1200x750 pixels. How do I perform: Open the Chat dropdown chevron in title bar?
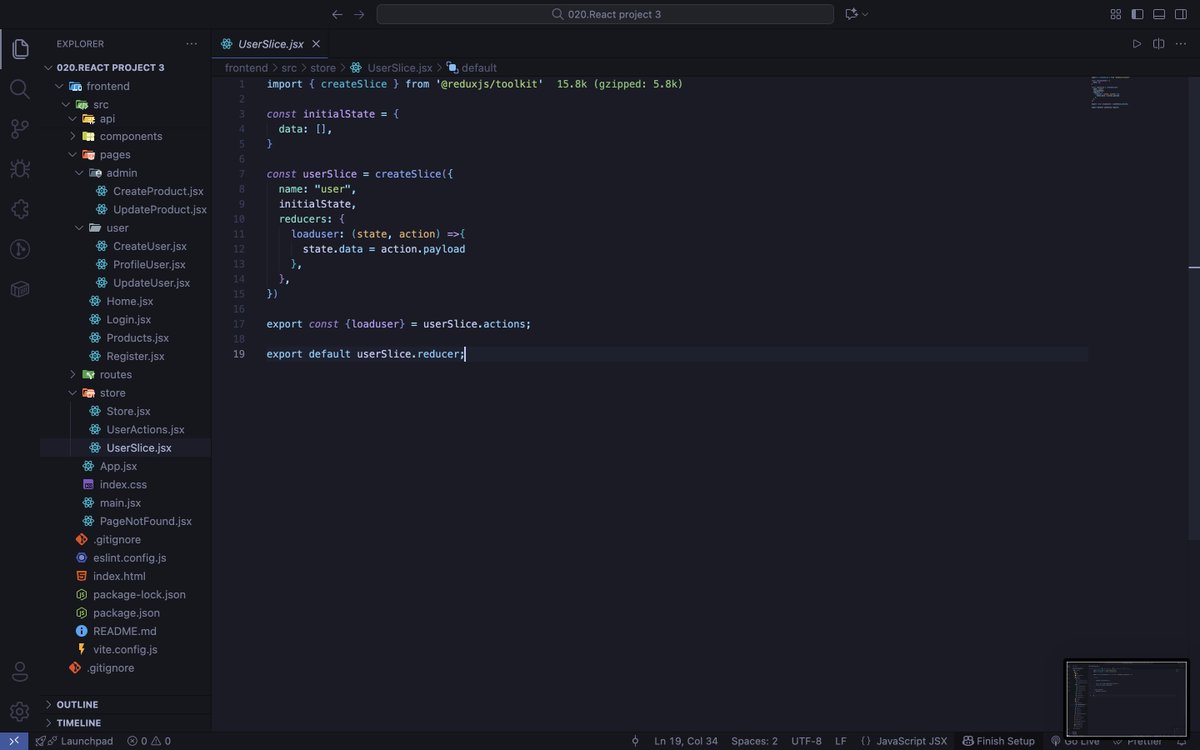click(x=865, y=14)
